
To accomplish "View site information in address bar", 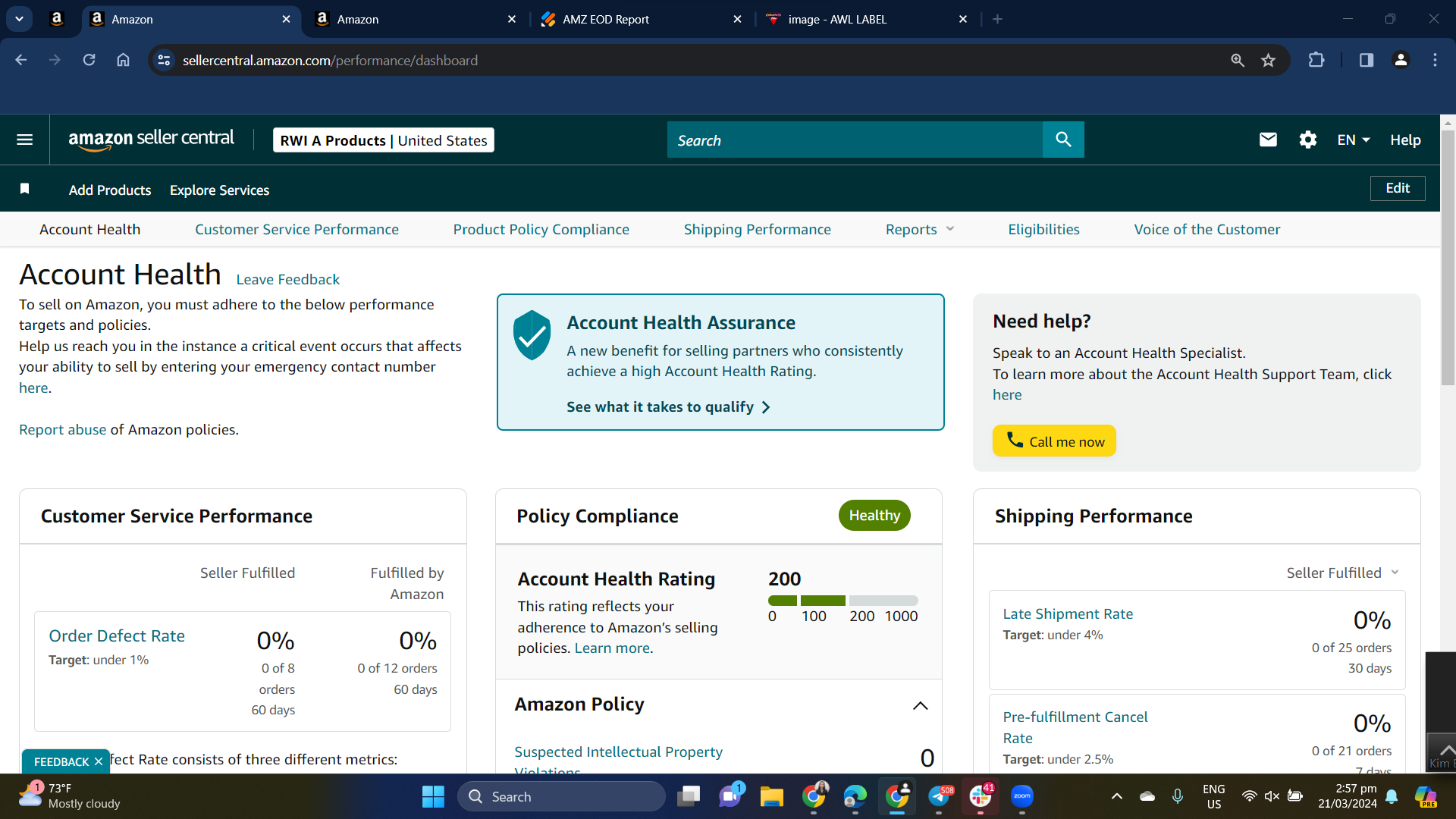I will tap(164, 60).
